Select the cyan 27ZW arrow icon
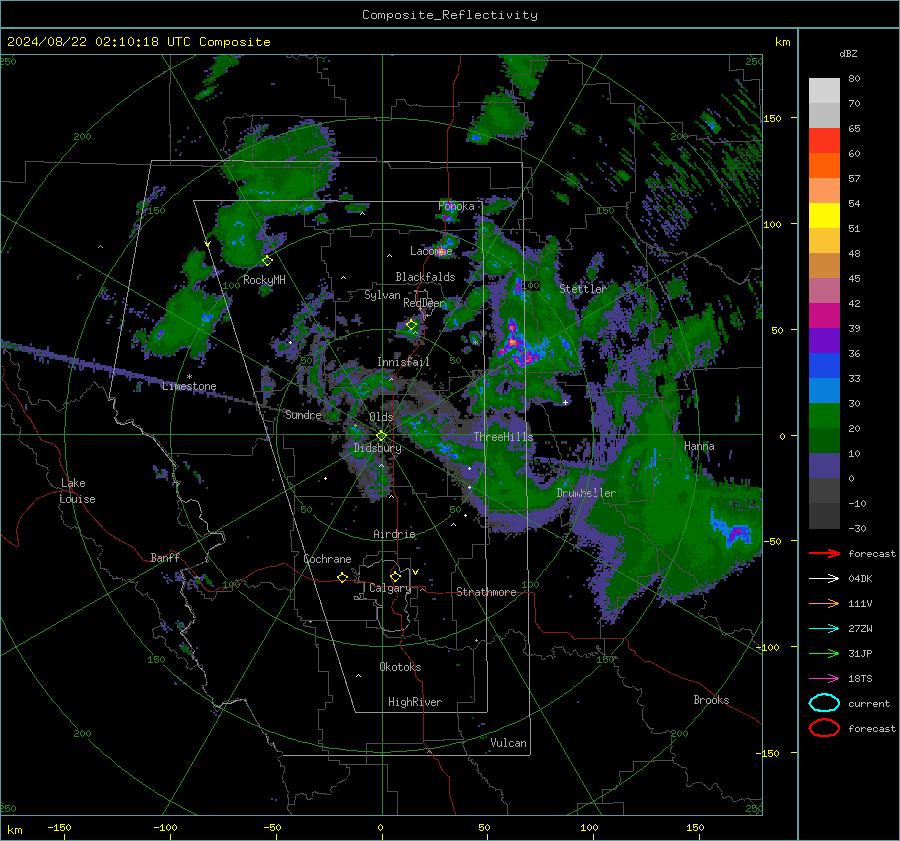The width and height of the screenshot is (900, 841). pyautogui.click(x=824, y=629)
